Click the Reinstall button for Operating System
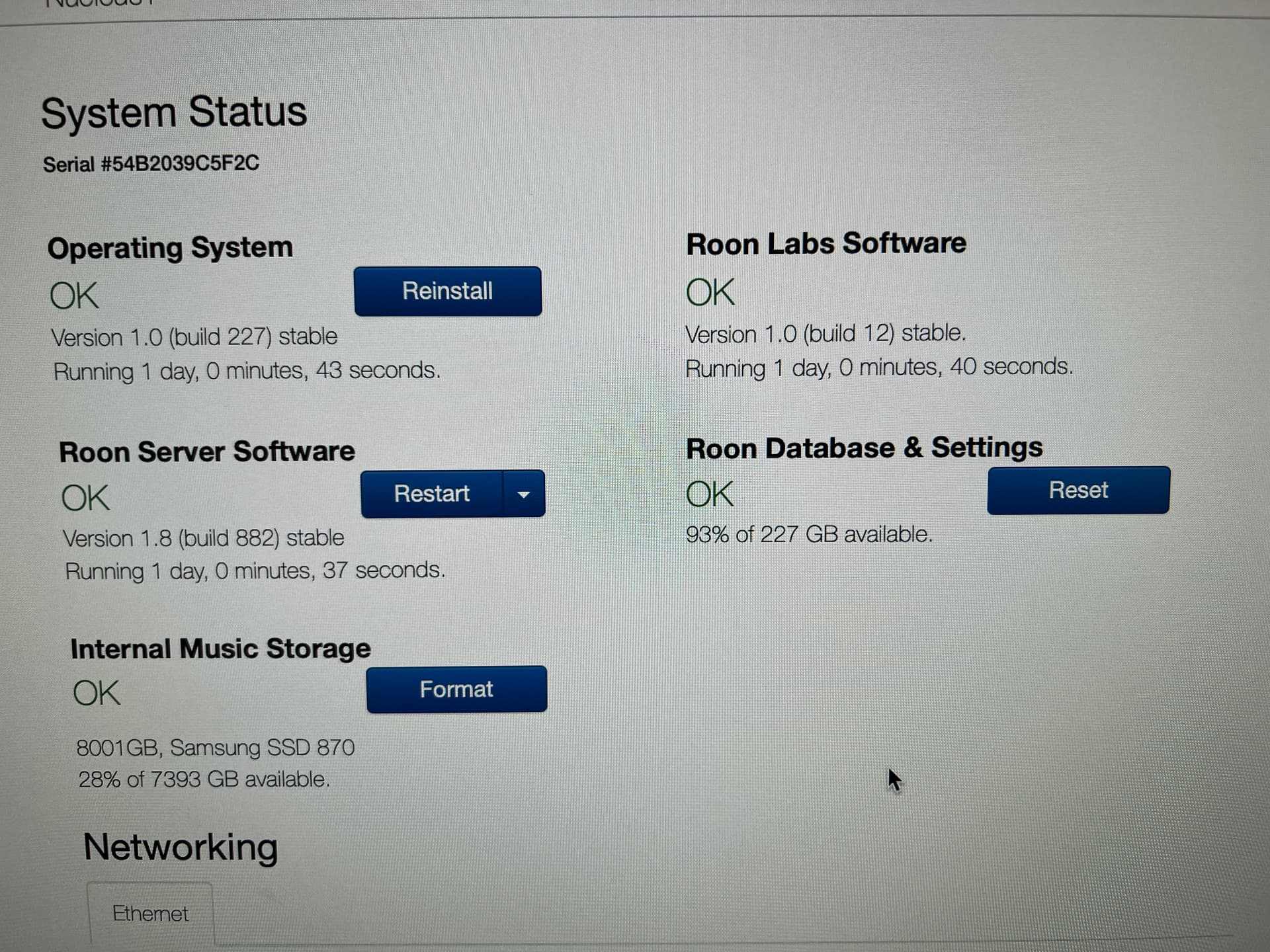Image resolution: width=1270 pixels, height=952 pixels. point(448,291)
